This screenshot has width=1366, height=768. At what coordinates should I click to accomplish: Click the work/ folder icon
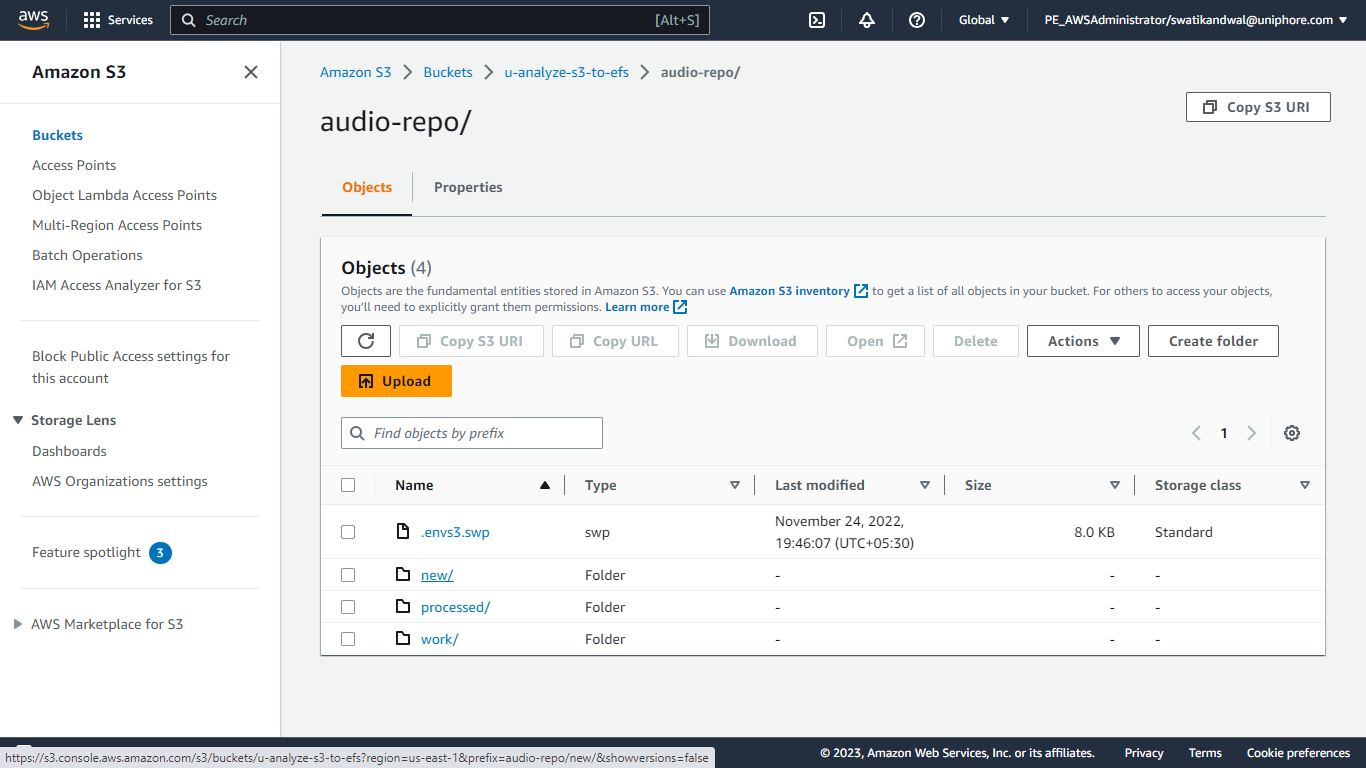(x=403, y=639)
